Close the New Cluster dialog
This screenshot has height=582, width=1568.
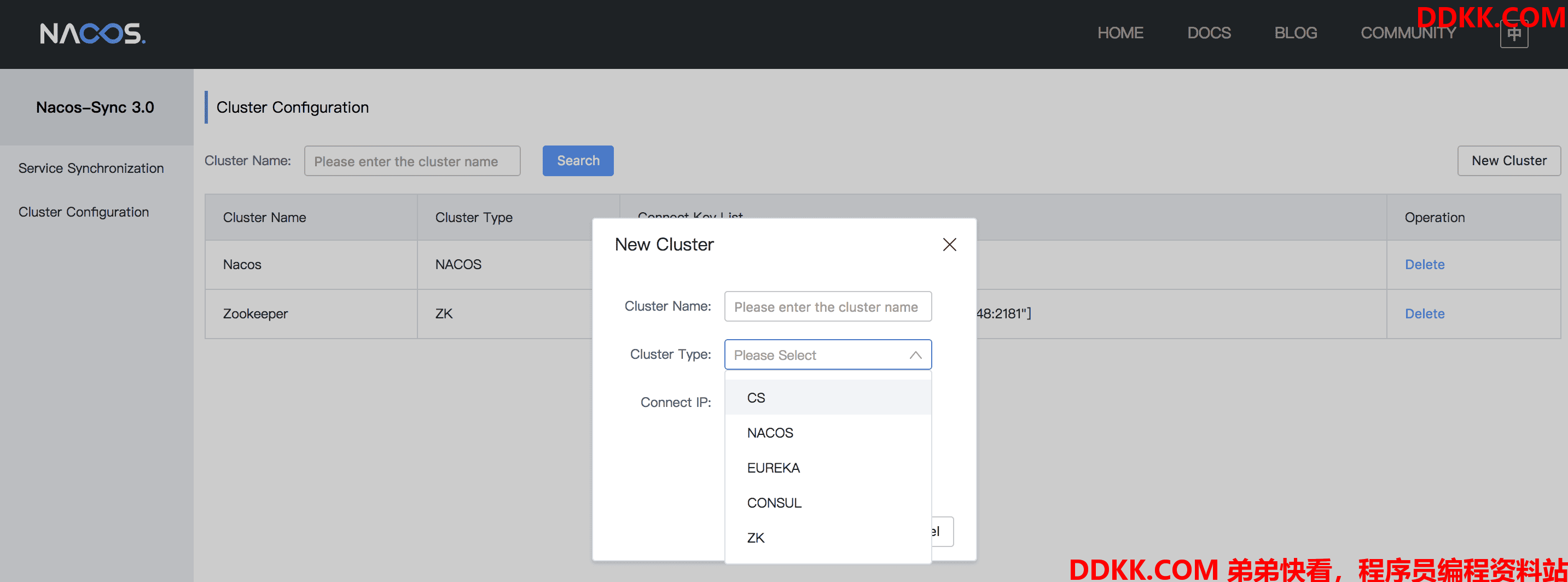click(x=949, y=244)
